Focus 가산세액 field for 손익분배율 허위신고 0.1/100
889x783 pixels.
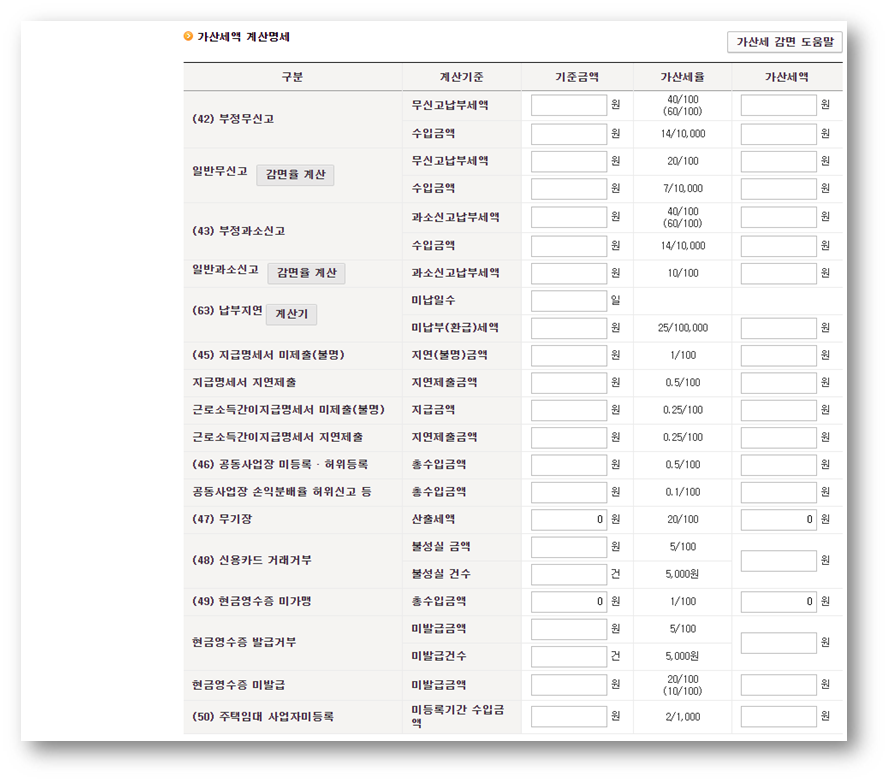point(778,492)
